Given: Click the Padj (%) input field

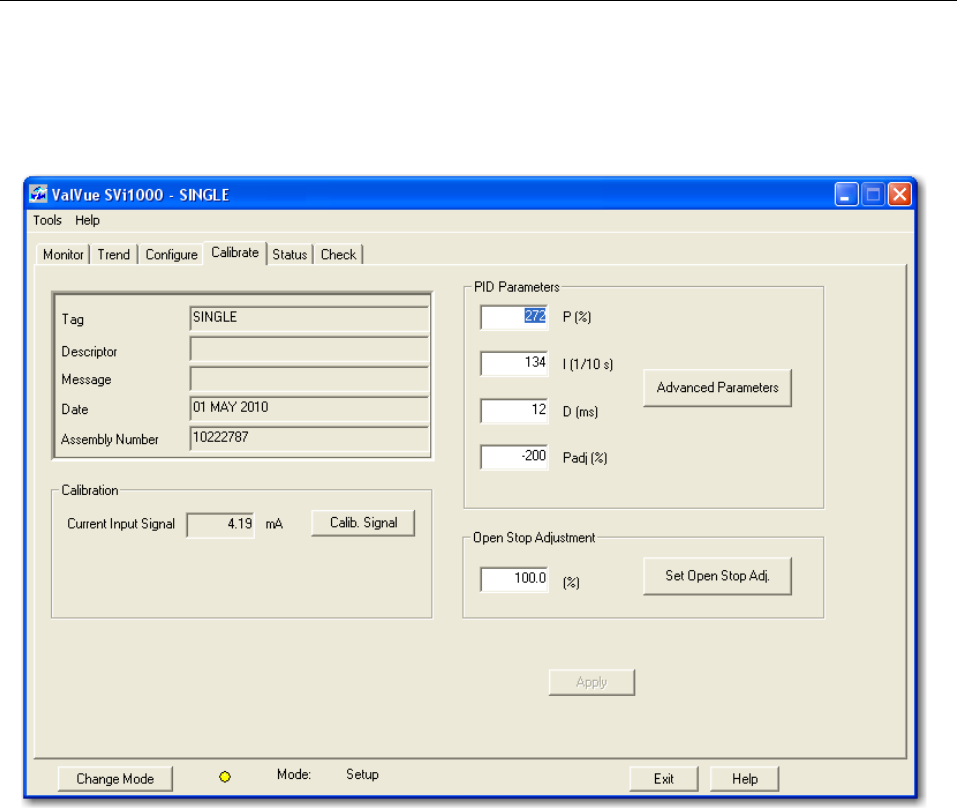Looking at the screenshot, I should point(514,457).
